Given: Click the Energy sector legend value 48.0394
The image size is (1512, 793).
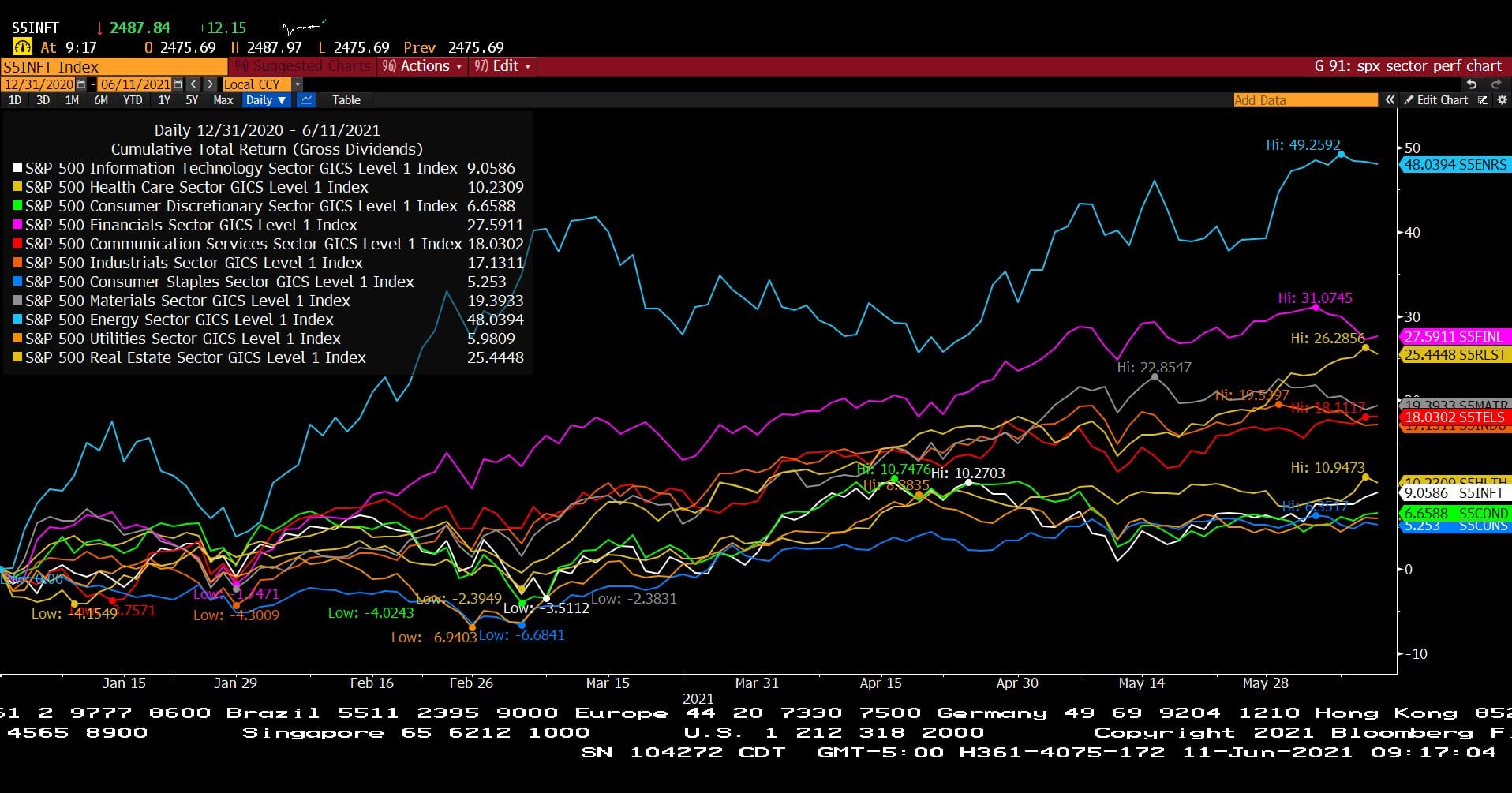Looking at the screenshot, I should [496, 320].
